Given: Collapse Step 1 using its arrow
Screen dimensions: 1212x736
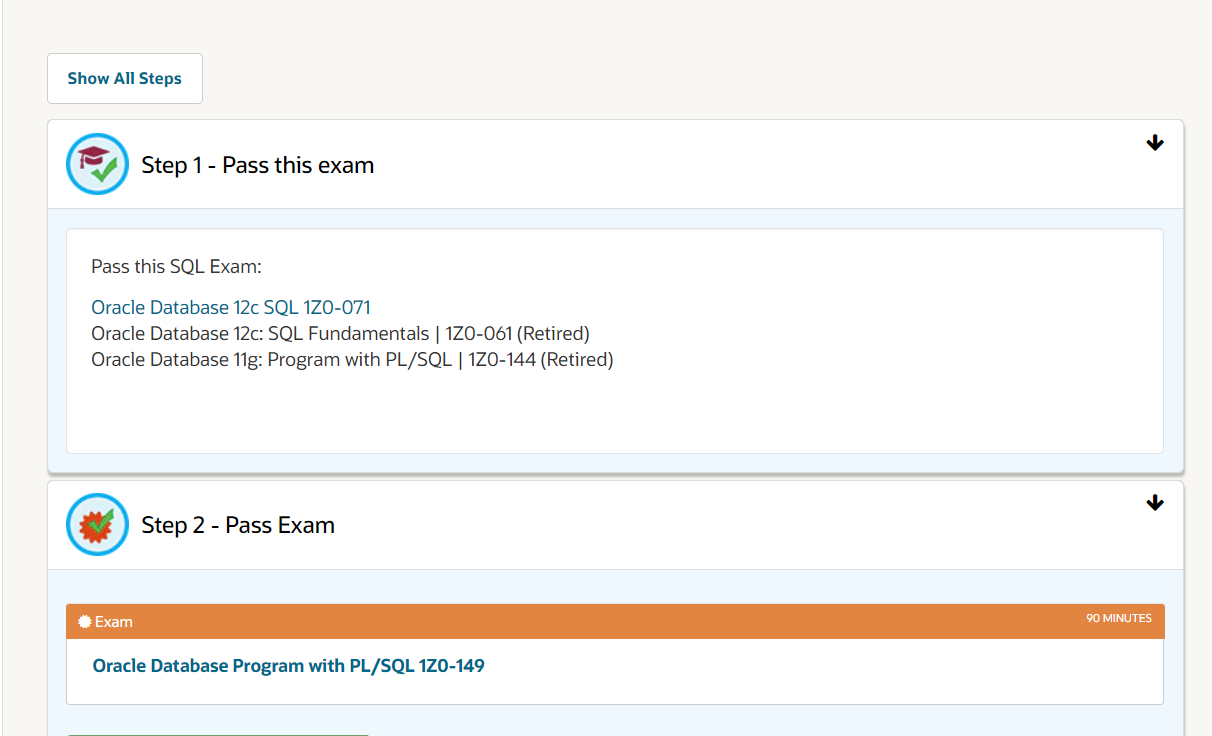Looking at the screenshot, I should point(1155,143).
